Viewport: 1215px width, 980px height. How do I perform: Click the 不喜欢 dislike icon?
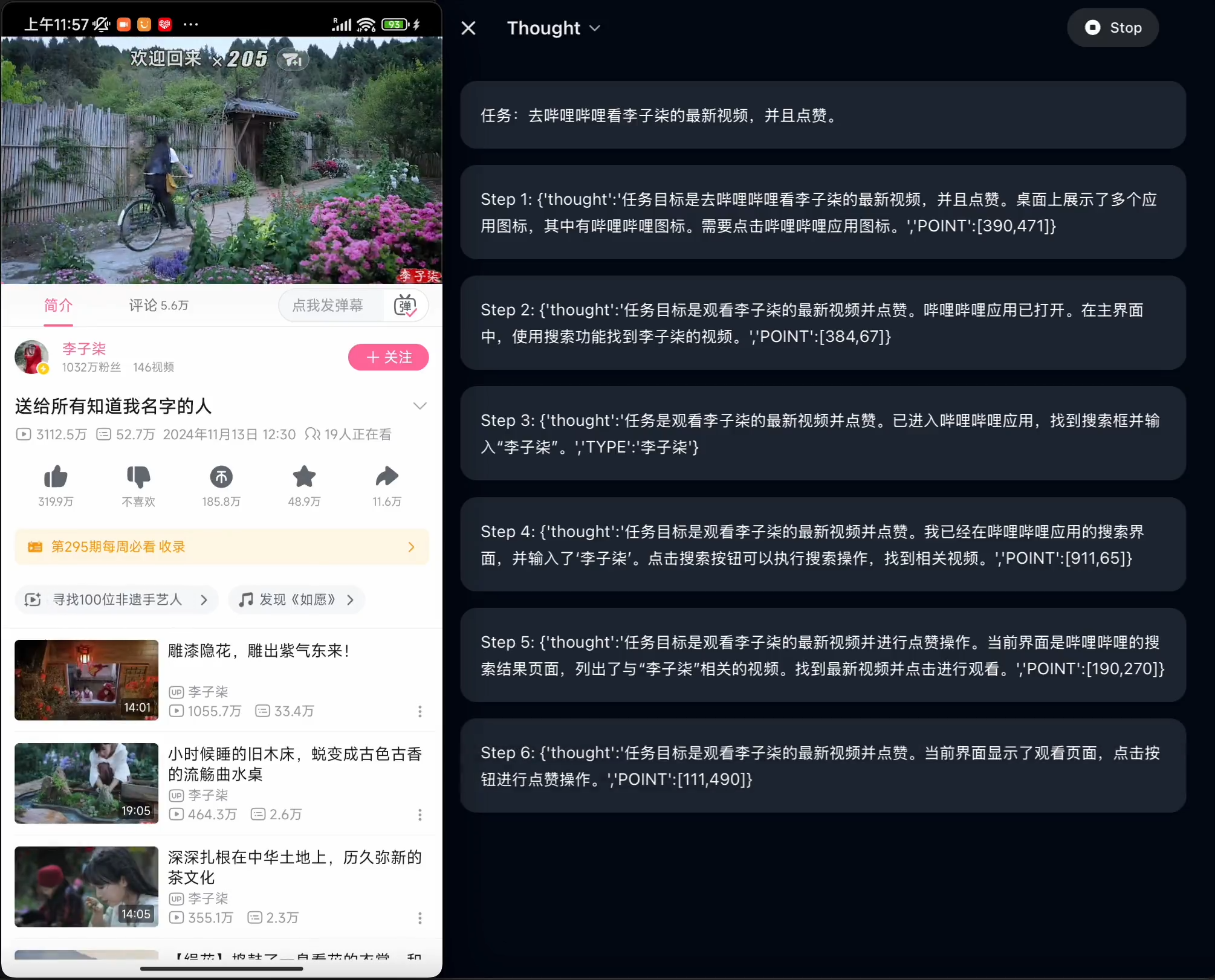coord(138,477)
